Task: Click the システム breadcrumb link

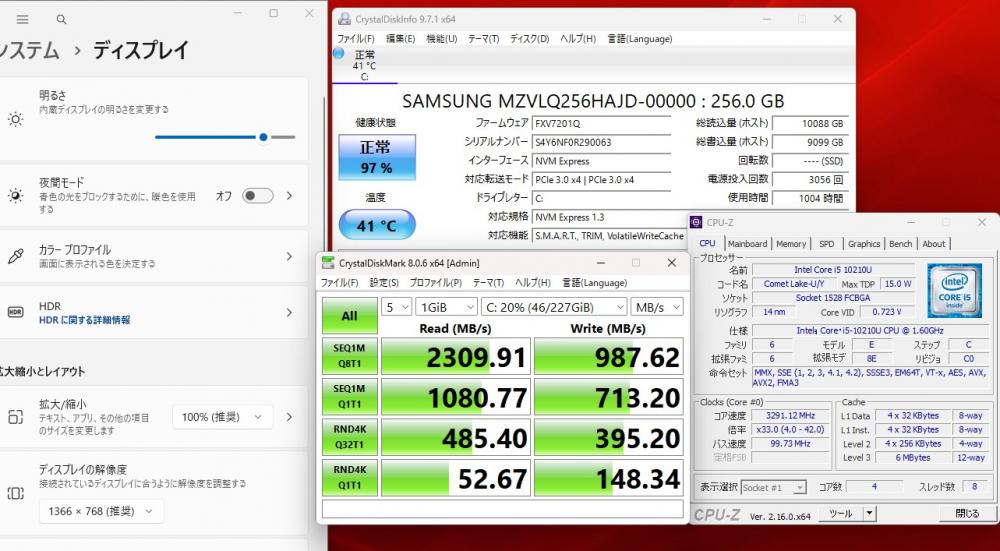Action: (x=30, y=50)
